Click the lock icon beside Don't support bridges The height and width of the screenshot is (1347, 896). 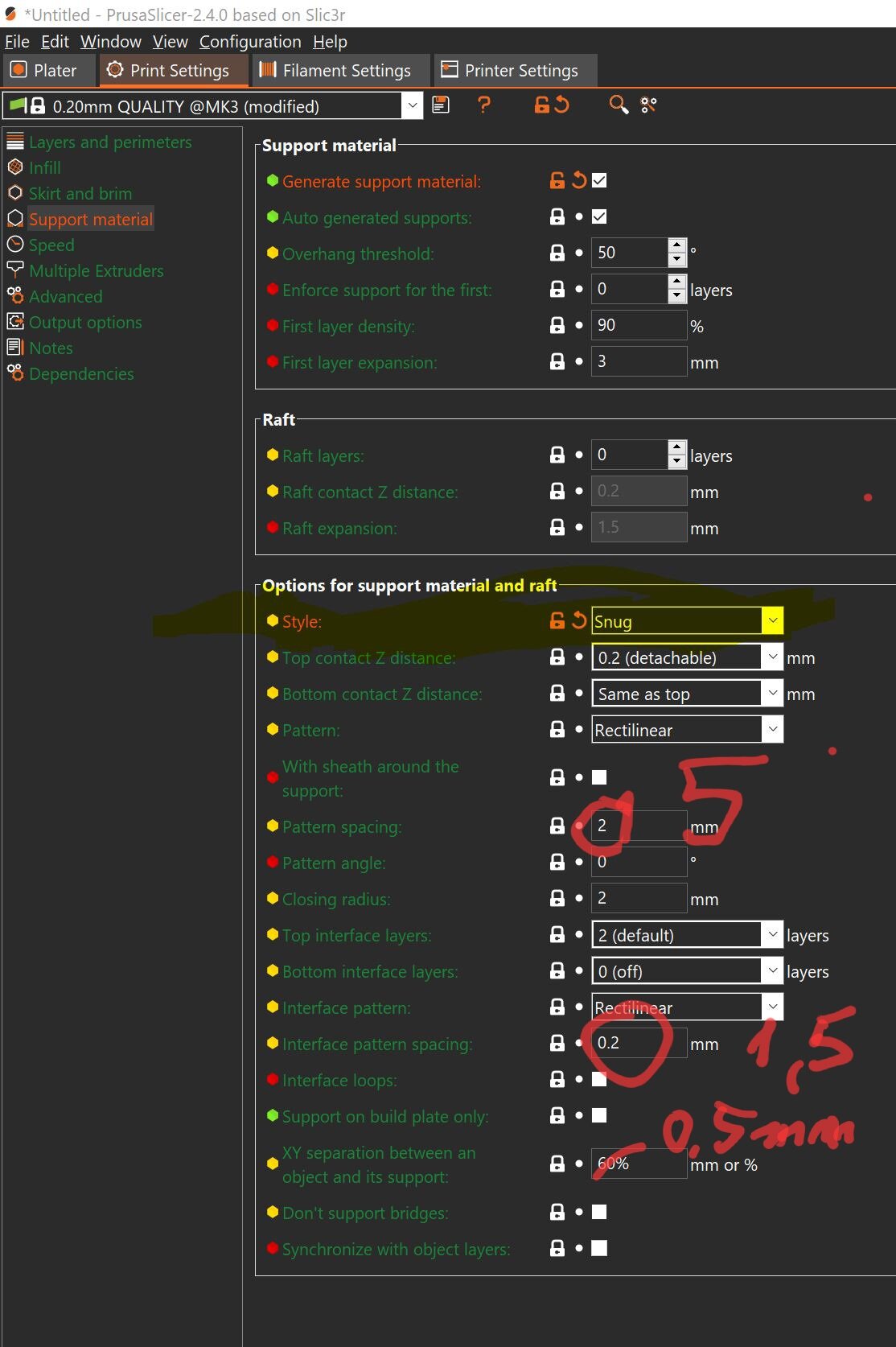tap(557, 1213)
